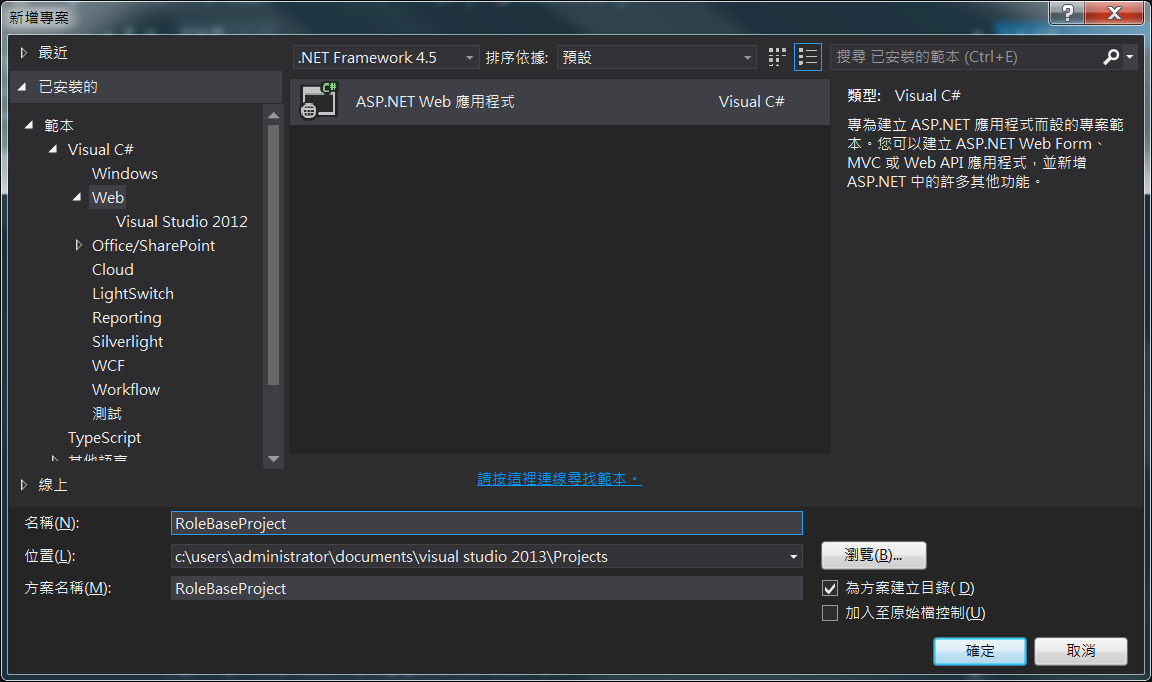Switch to medium icons list view
1152x682 pixels.
click(807, 57)
